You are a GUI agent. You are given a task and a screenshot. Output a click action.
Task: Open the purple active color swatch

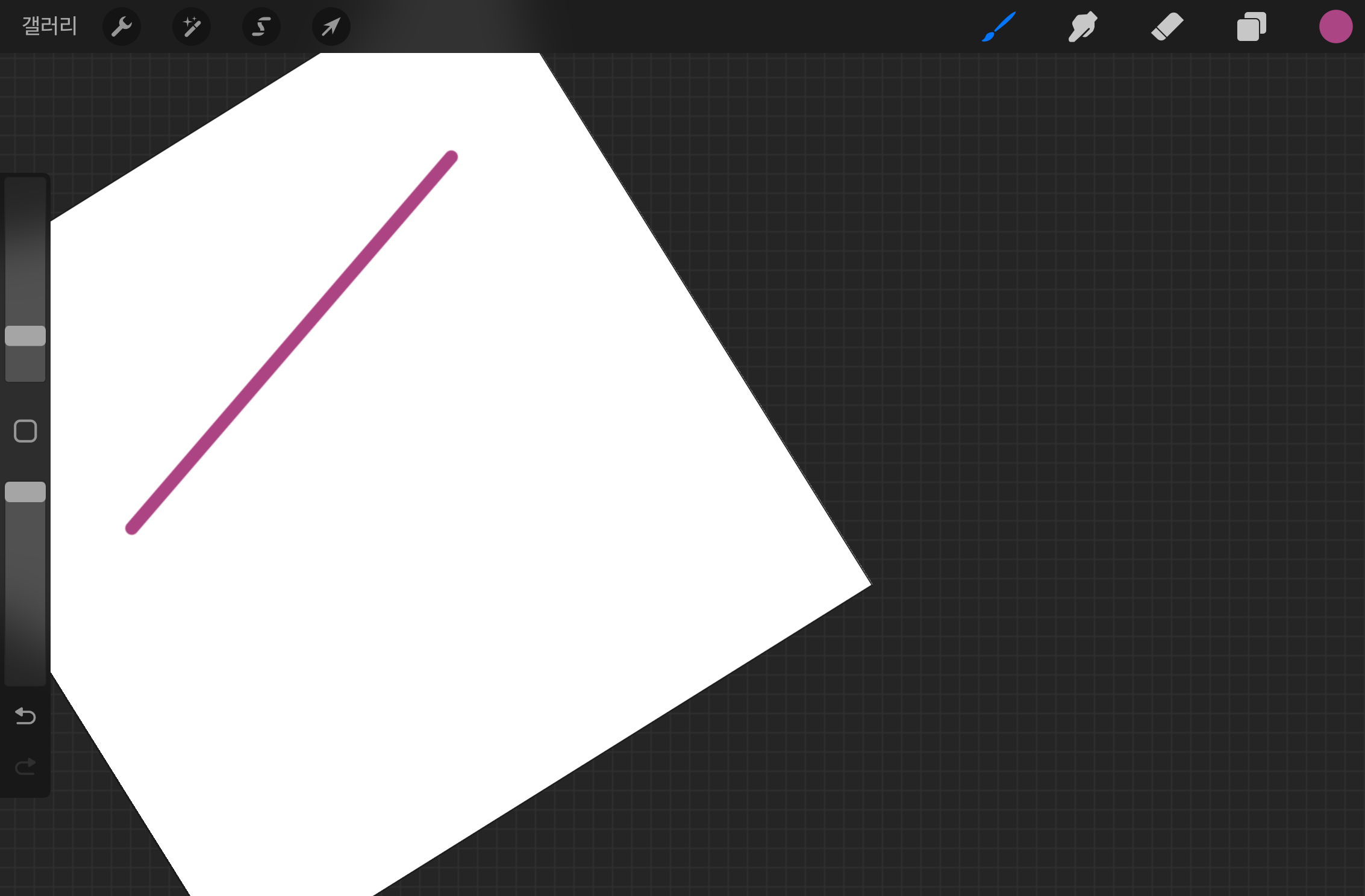1335,26
